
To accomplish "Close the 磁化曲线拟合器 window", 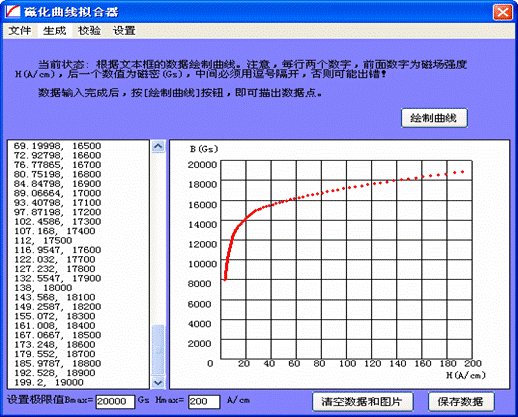I will (x=502, y=13).
